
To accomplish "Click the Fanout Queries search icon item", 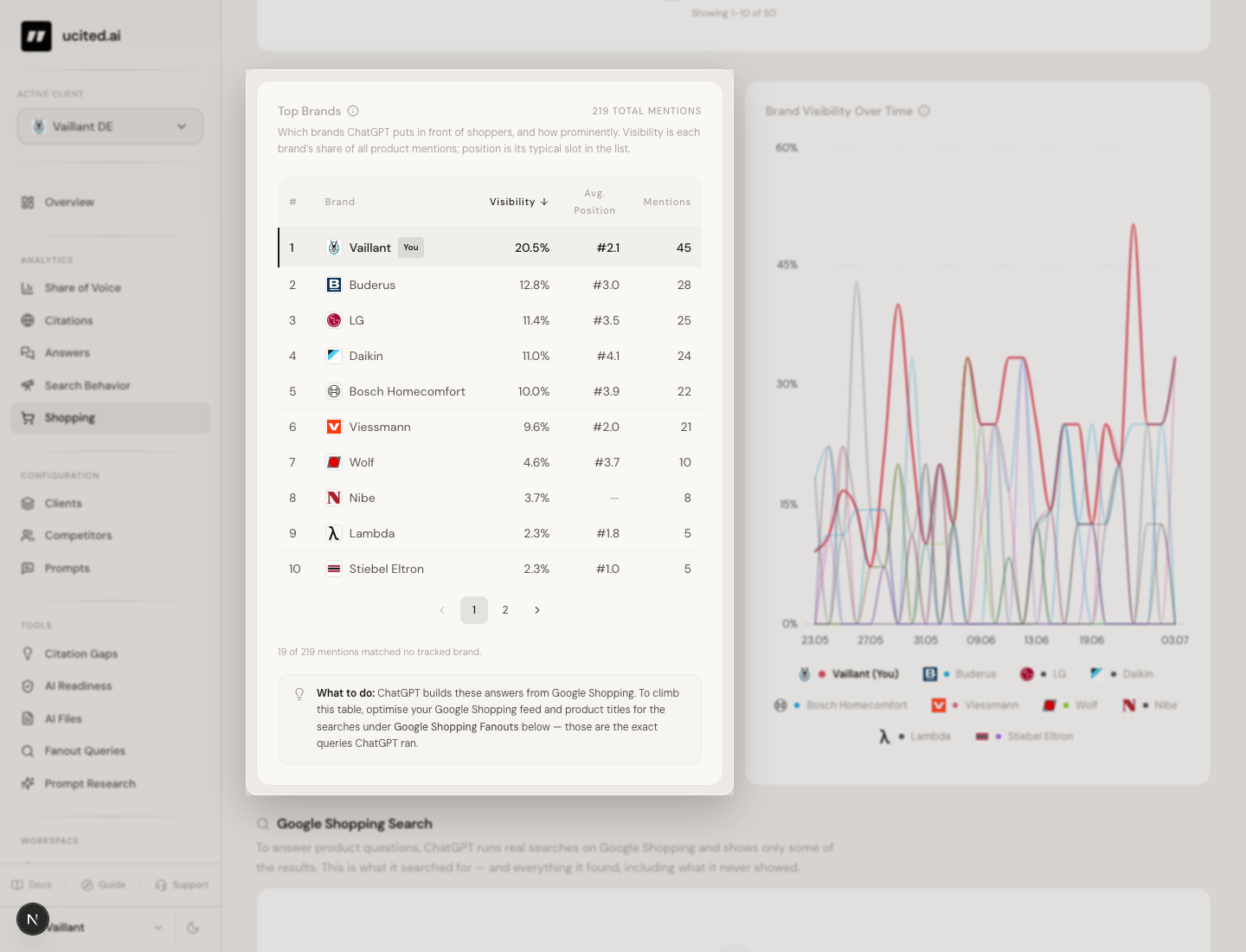I will 28,751.
